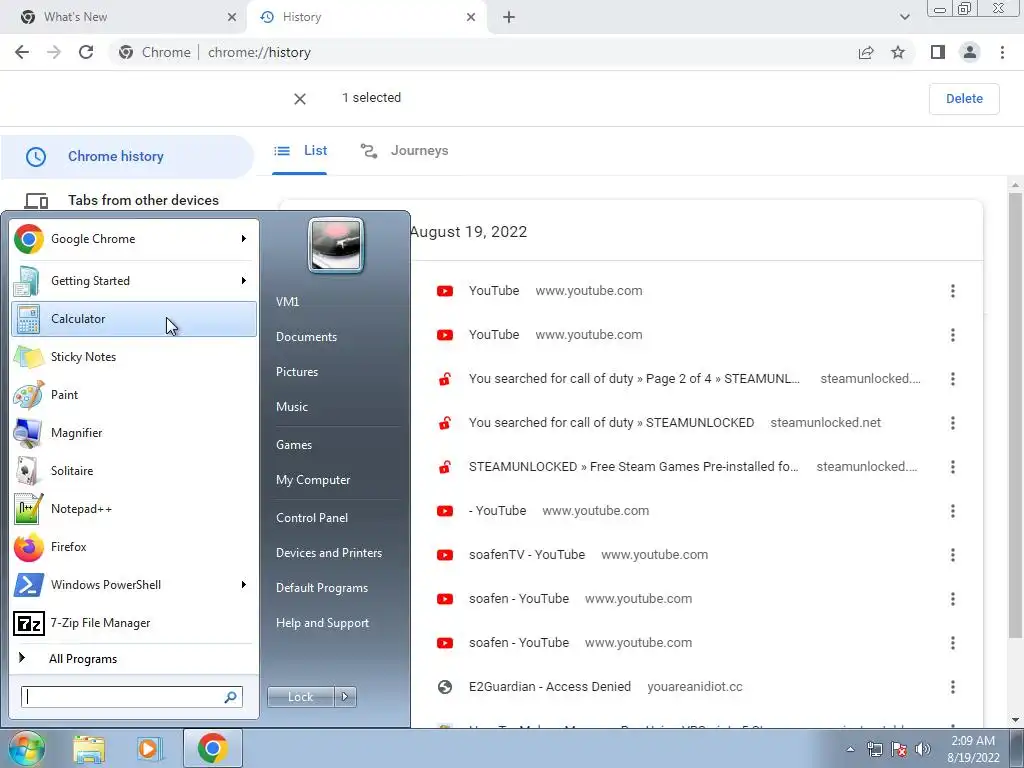This screenshot has height=768, width=1024.
Task: Launch Notepad++
Action: [134, 509]
